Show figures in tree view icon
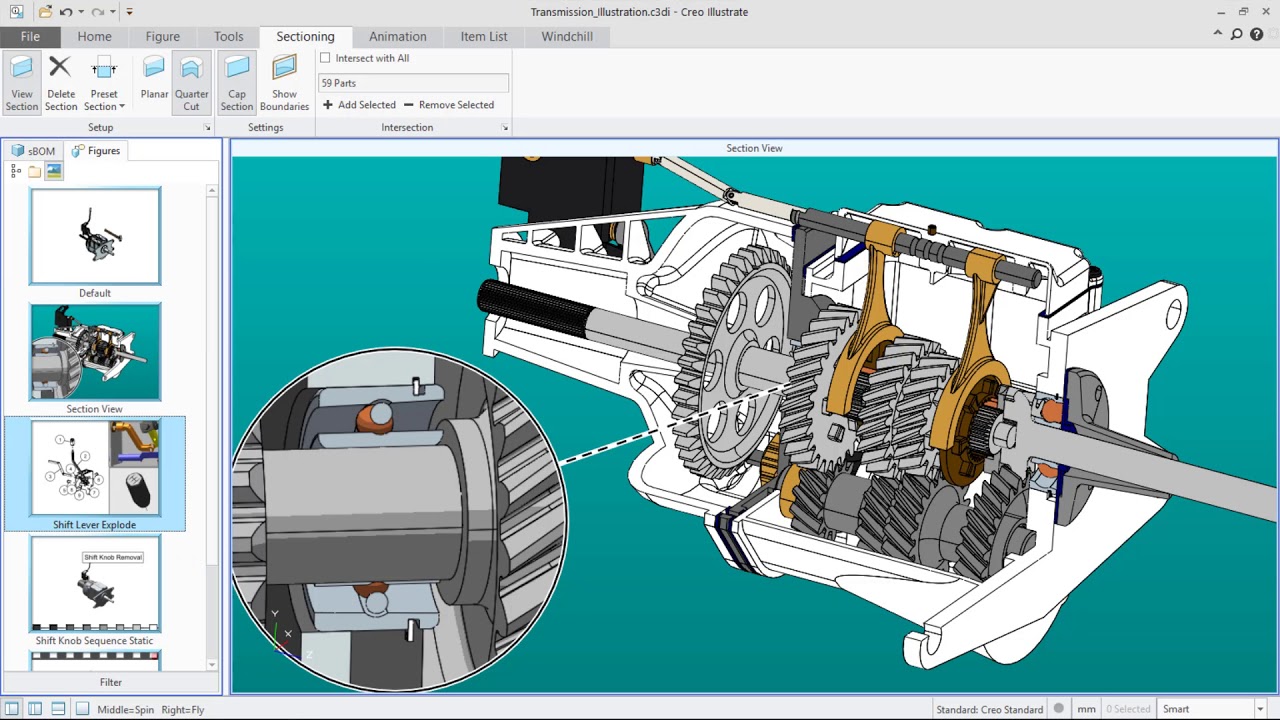The width and height of the screenshot is (1280, 720). coord(16,172)
